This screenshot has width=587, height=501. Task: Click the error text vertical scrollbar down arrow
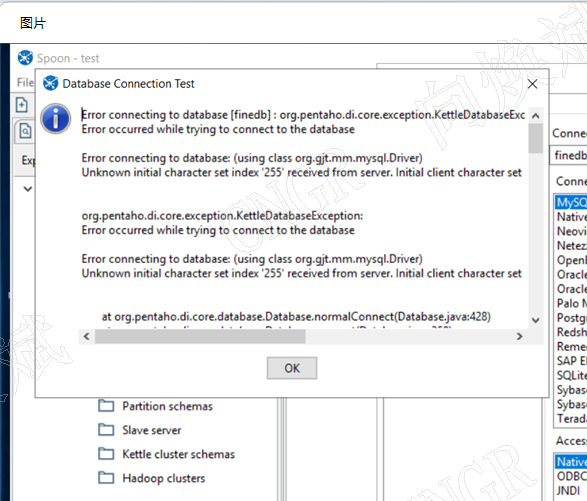click(x=536, y=320)
